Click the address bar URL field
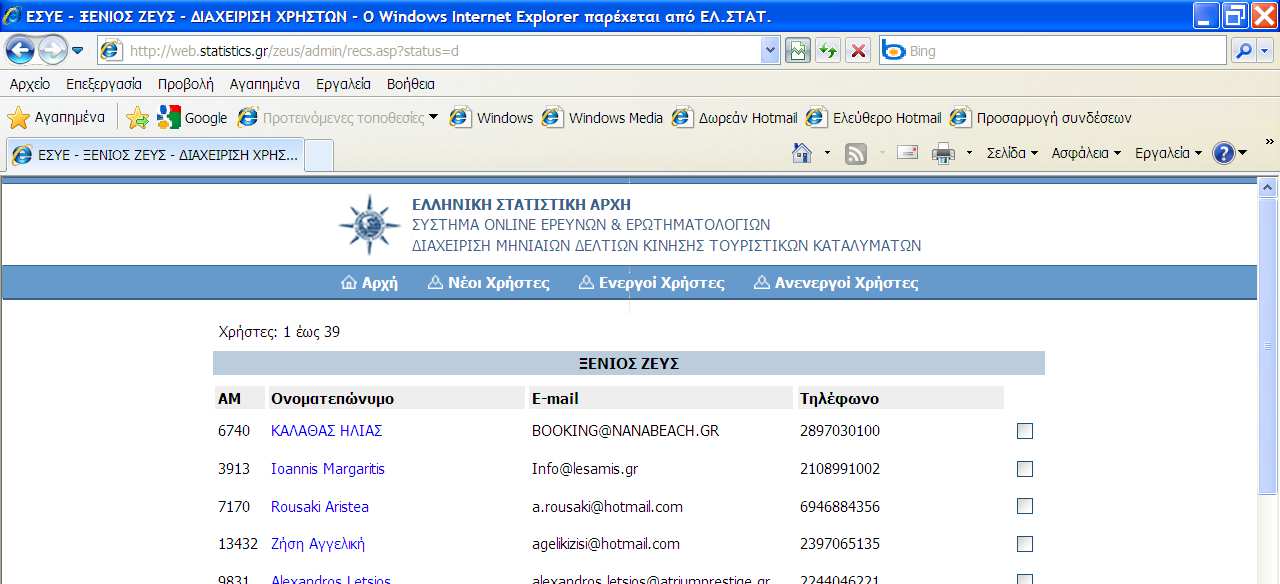 (429, 50)
